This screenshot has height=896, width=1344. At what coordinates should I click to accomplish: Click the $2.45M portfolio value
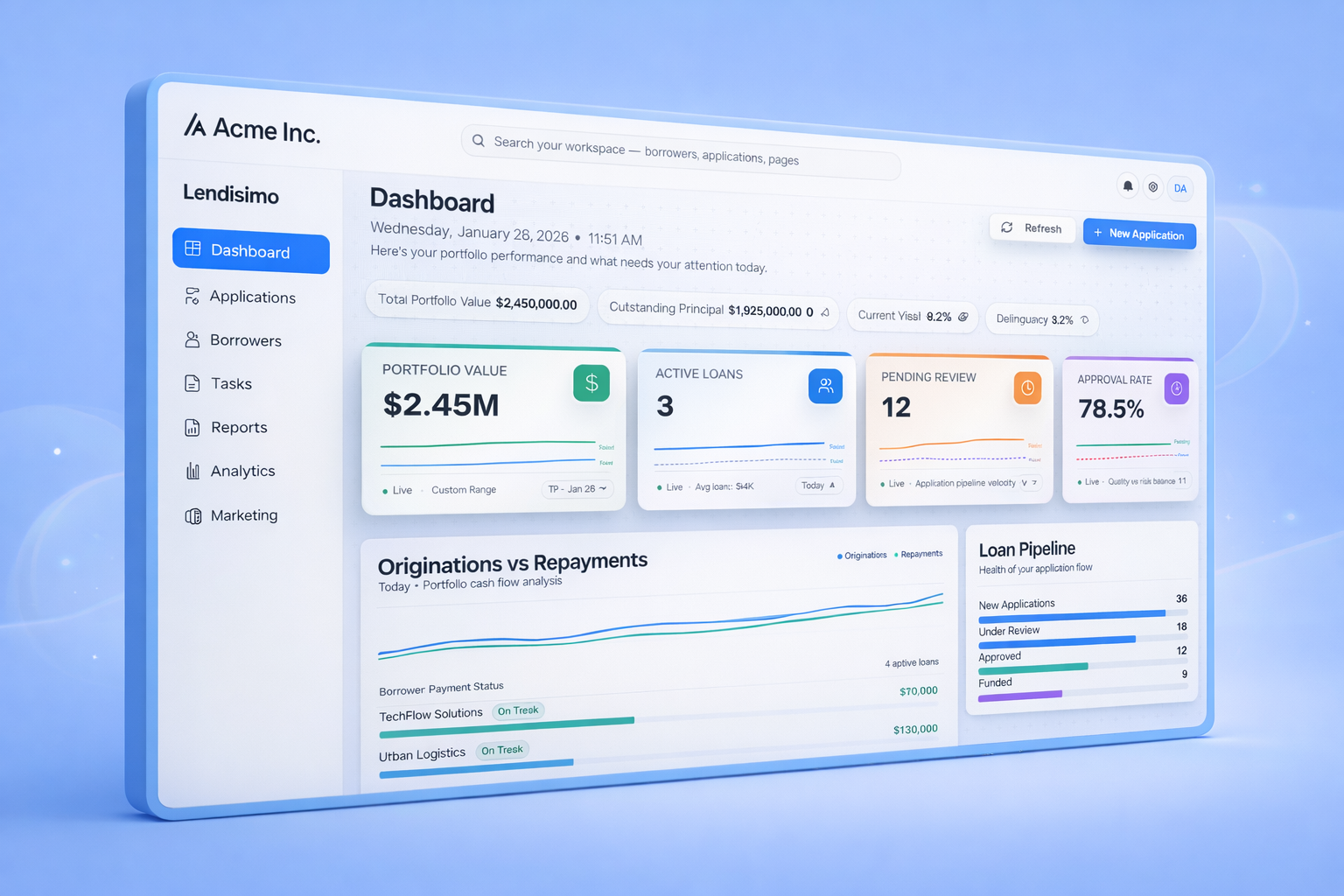tap(441, 404)
